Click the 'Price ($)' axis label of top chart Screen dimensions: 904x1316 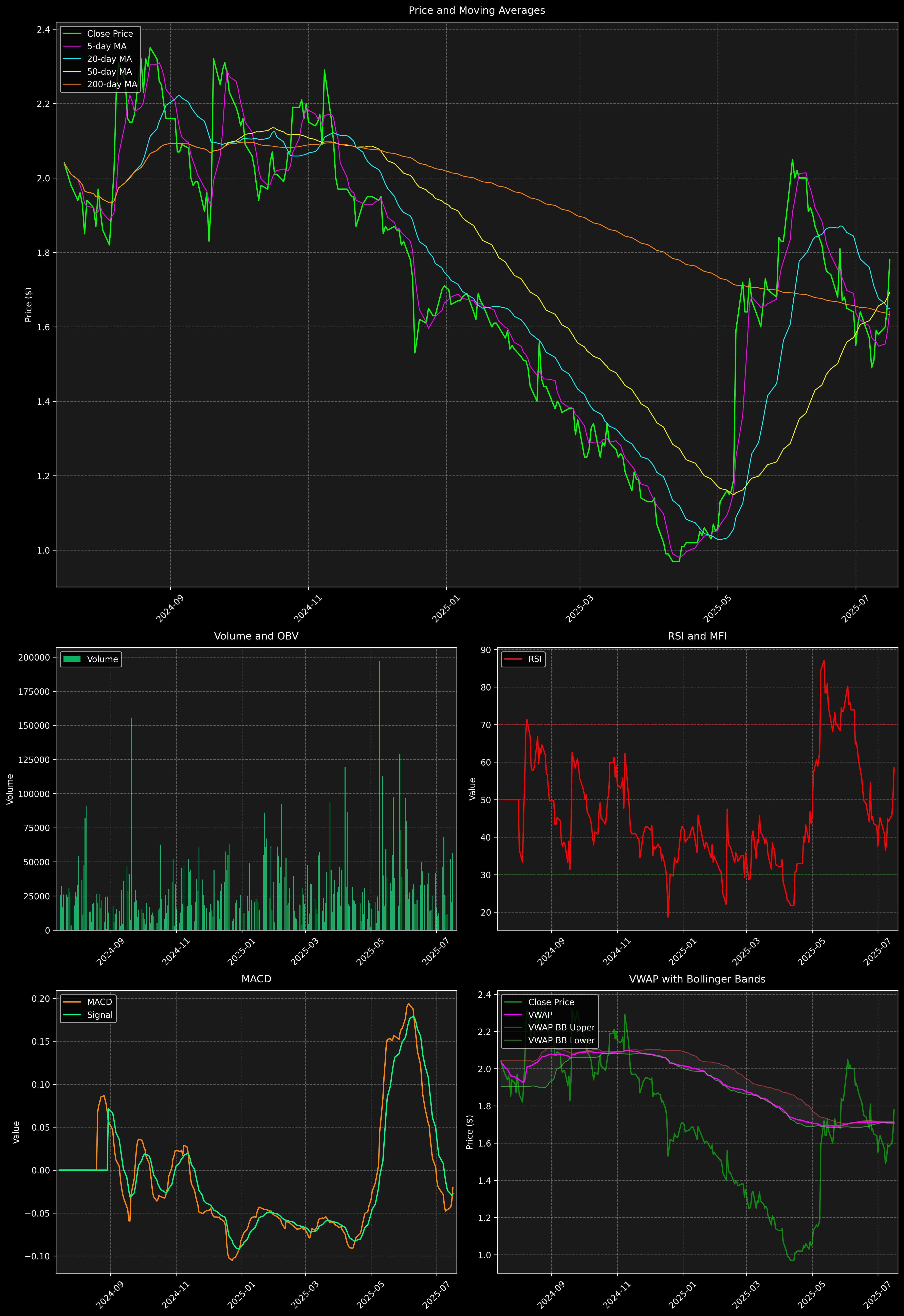[x=28, y=305]
